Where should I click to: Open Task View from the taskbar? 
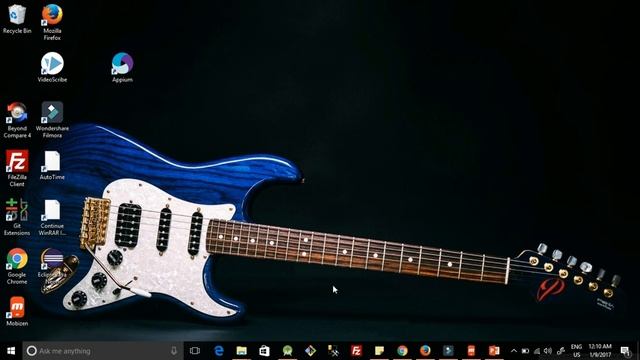(x=195, y=351)
